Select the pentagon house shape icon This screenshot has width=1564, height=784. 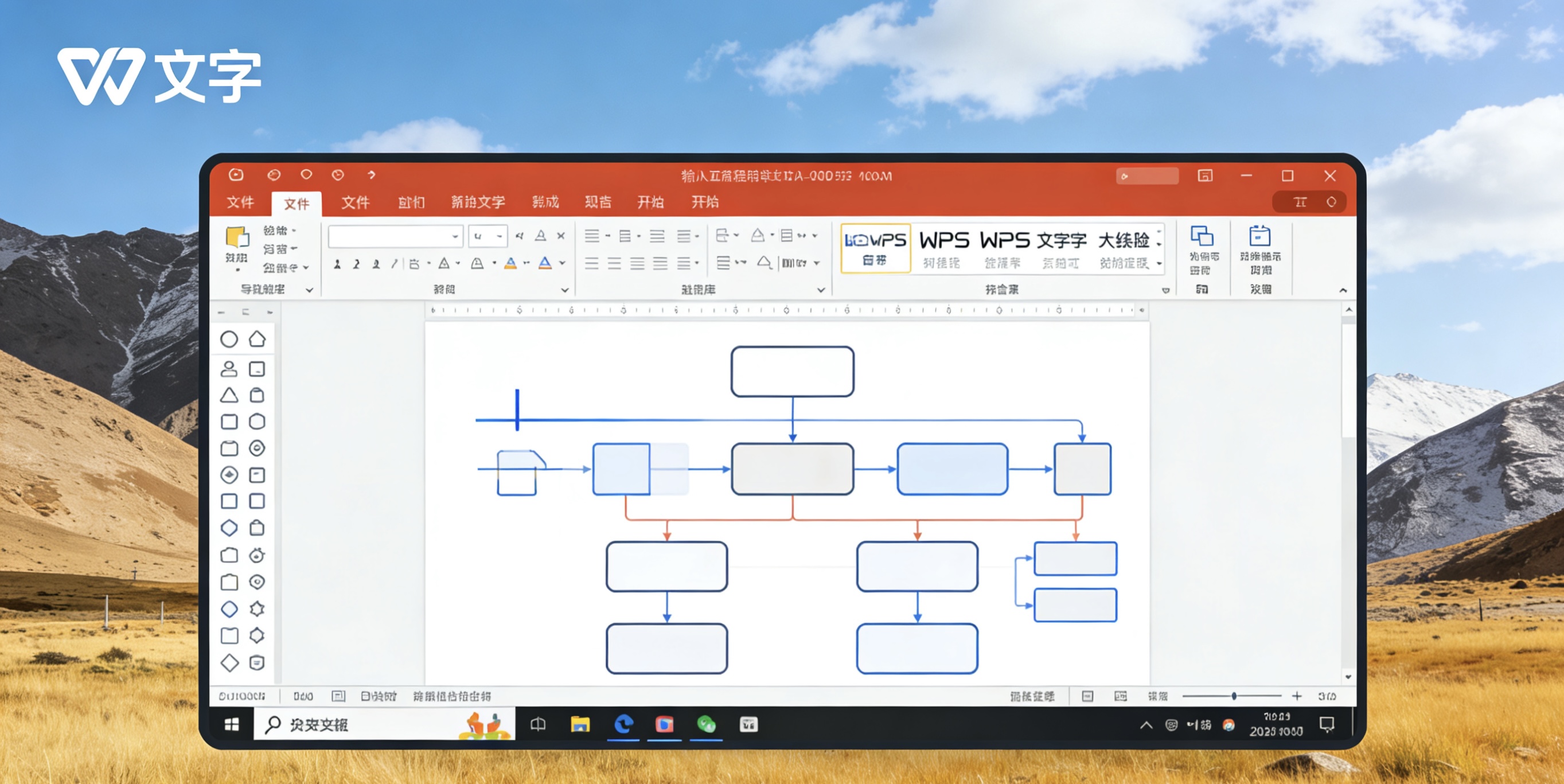[x=258, y=339]
